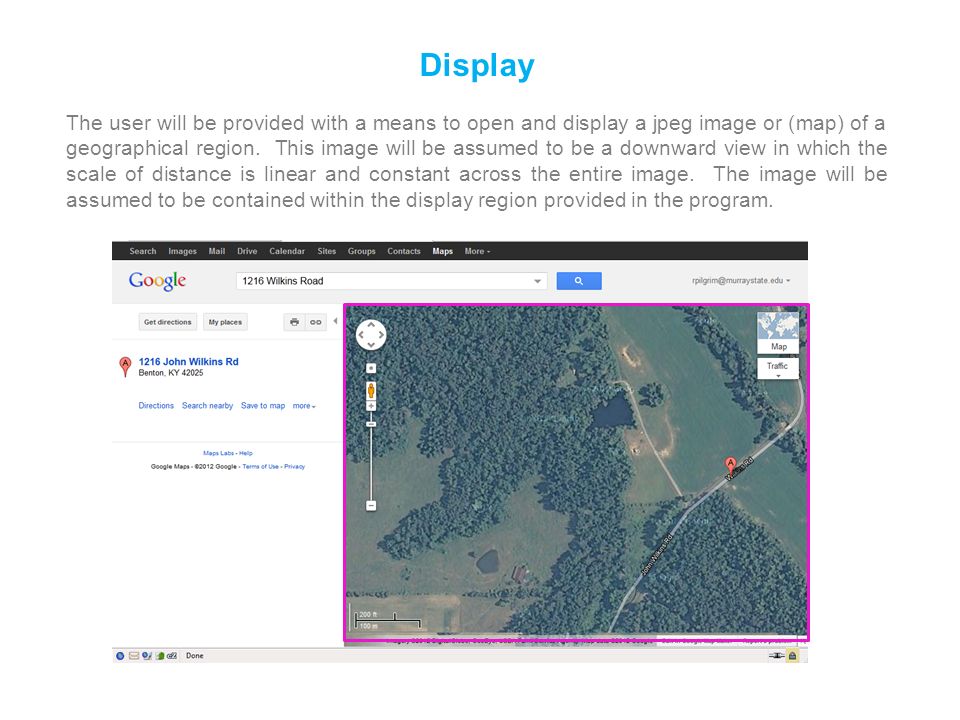Image resolution: width=960 pixels, height=720 pixels.
Task: Open Sites in top navigation bar
Action: [326, 251]
